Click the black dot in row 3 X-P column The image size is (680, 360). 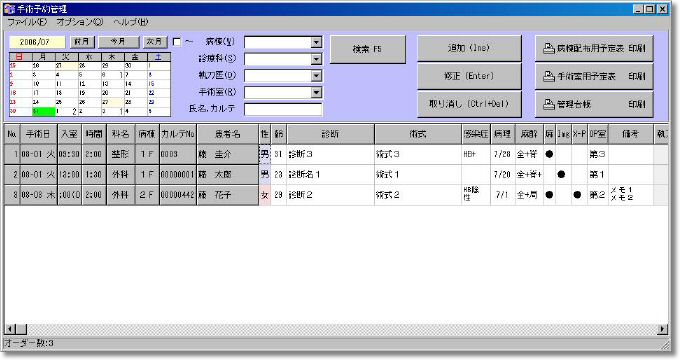coord(577,195)
